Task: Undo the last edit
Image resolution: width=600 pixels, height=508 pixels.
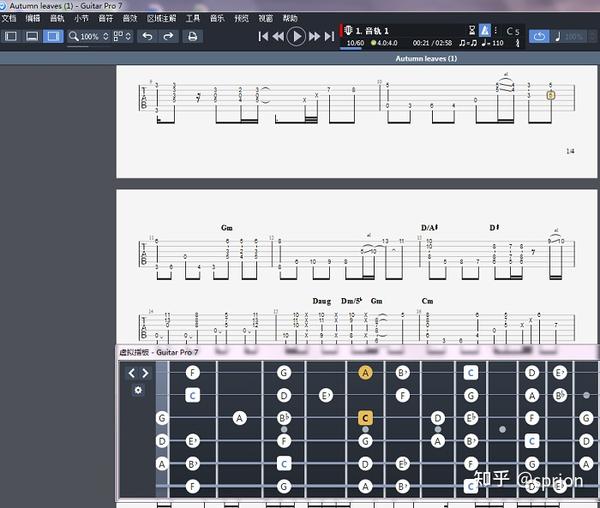Action: [x=147, y=36]
